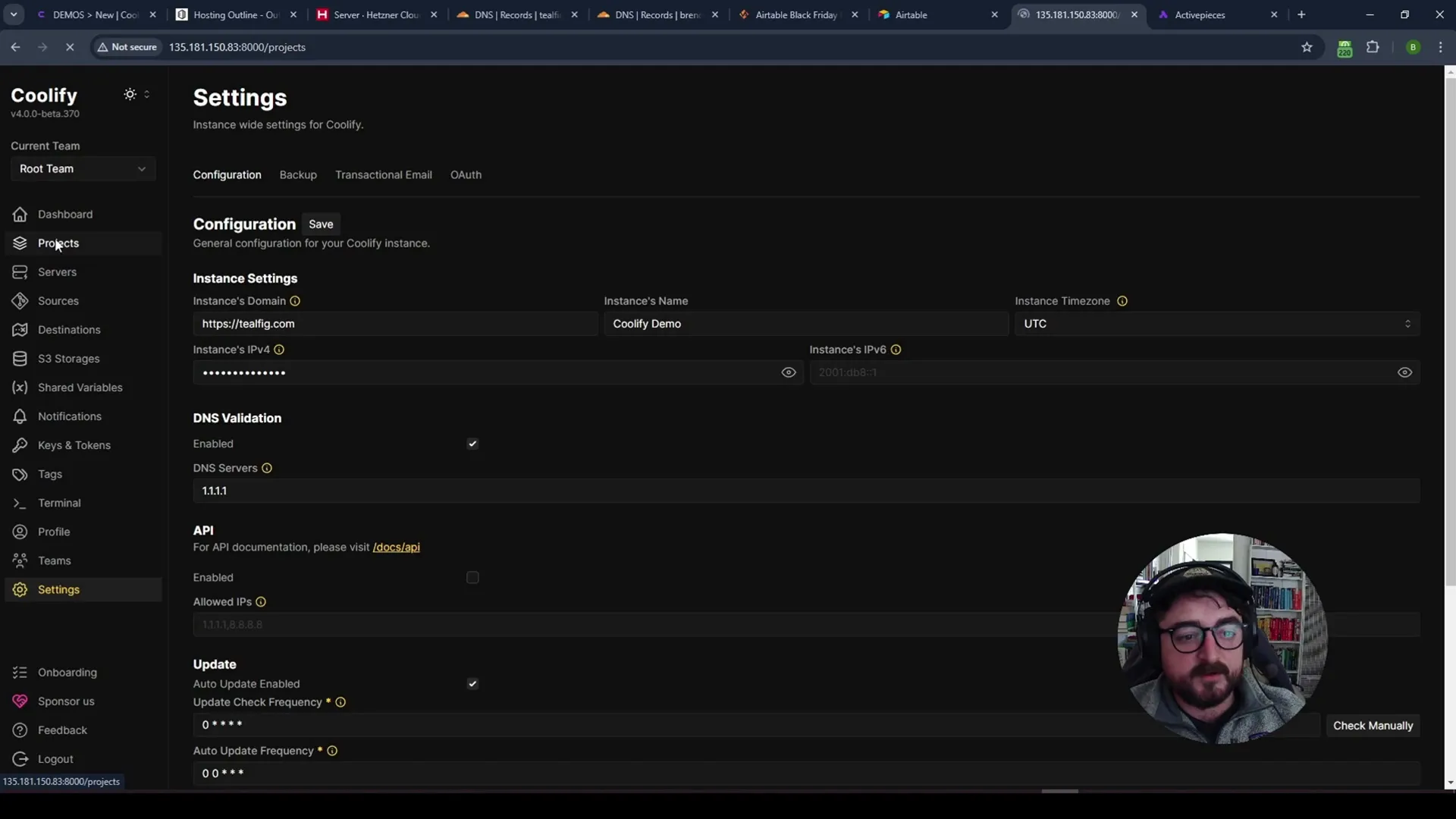Click Check Manually update button
Screen dimensions: 1456x819
[1374, 724]
